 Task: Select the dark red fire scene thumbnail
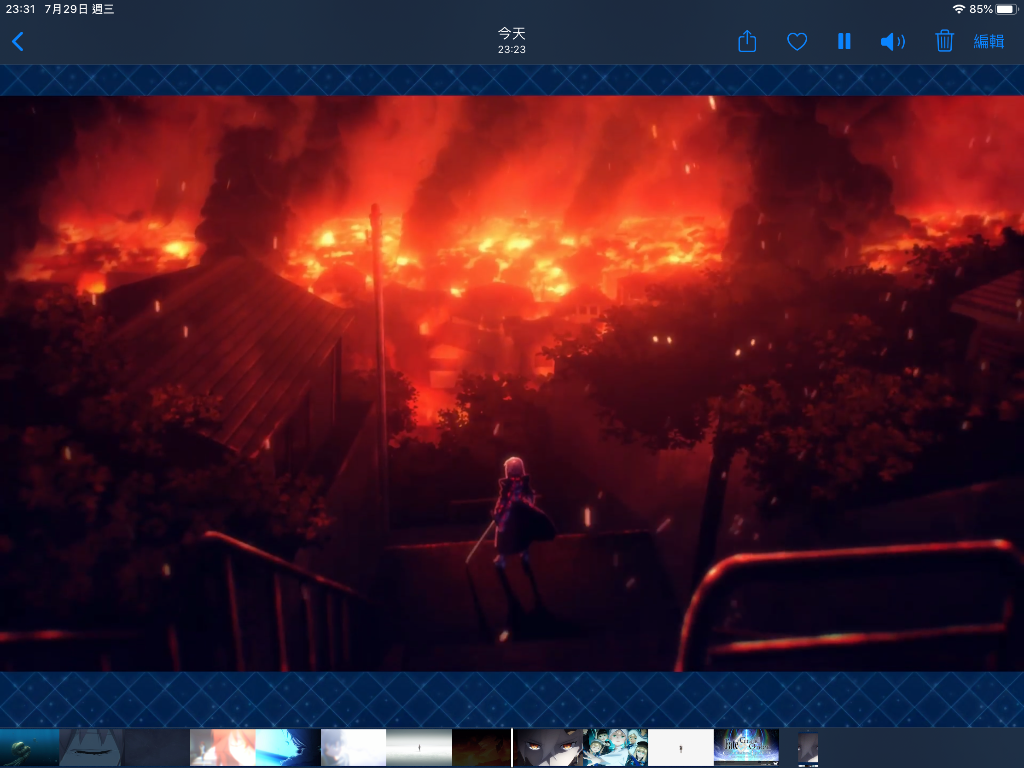pos(481,748)
